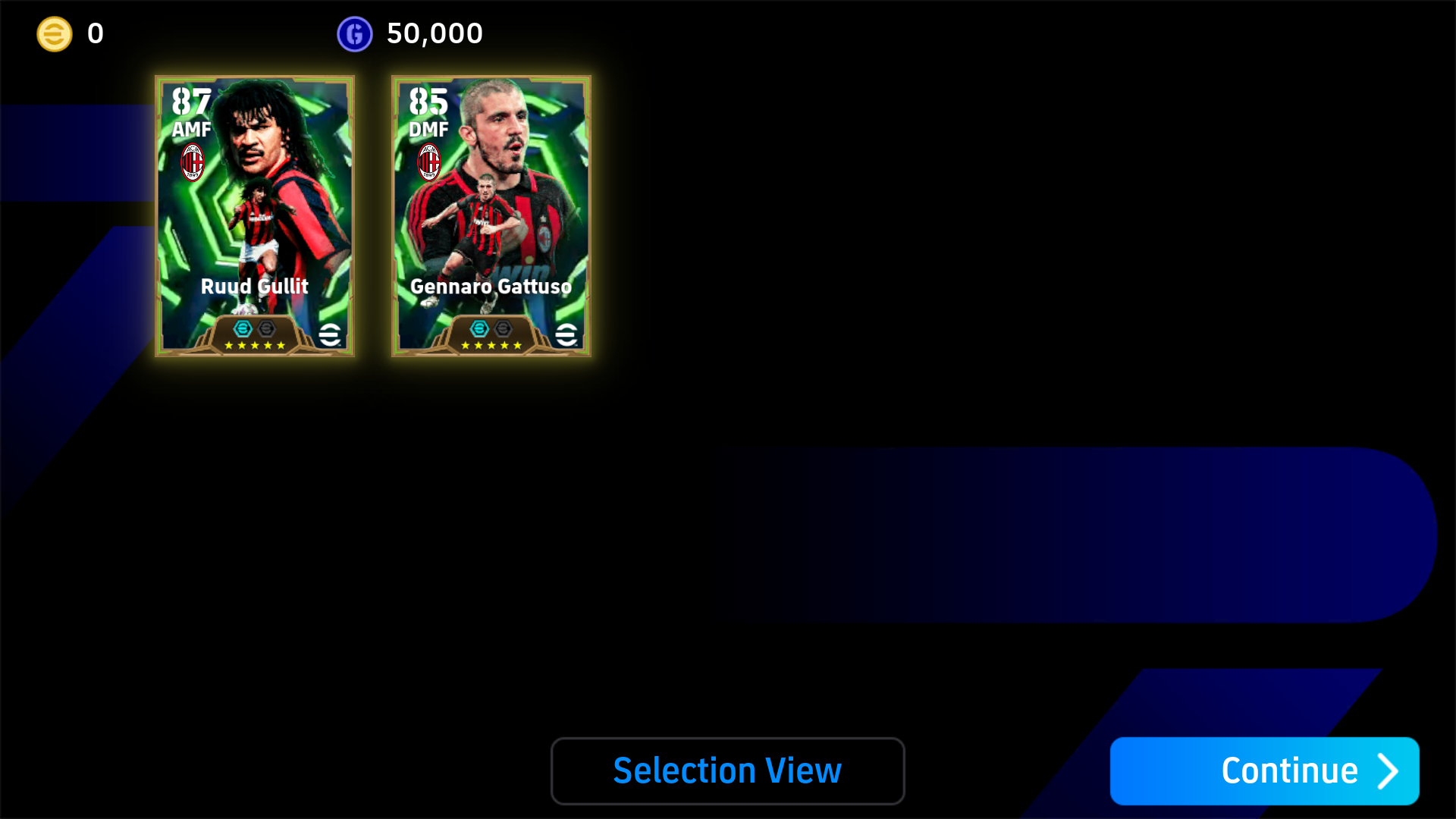Click the Continue button label
Image resolution: width=1456 pixels, height=819 pixels.
(1289, 771)
